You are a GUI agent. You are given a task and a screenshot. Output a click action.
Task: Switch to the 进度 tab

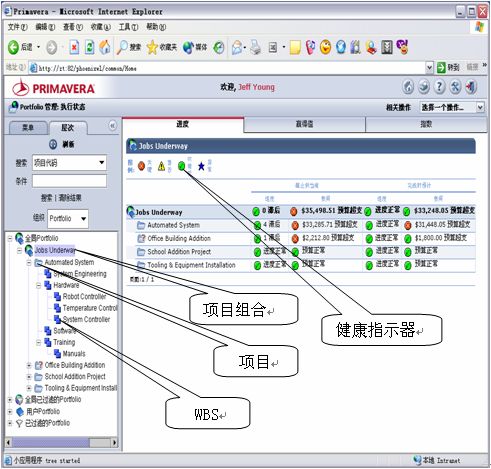point(183,125)
